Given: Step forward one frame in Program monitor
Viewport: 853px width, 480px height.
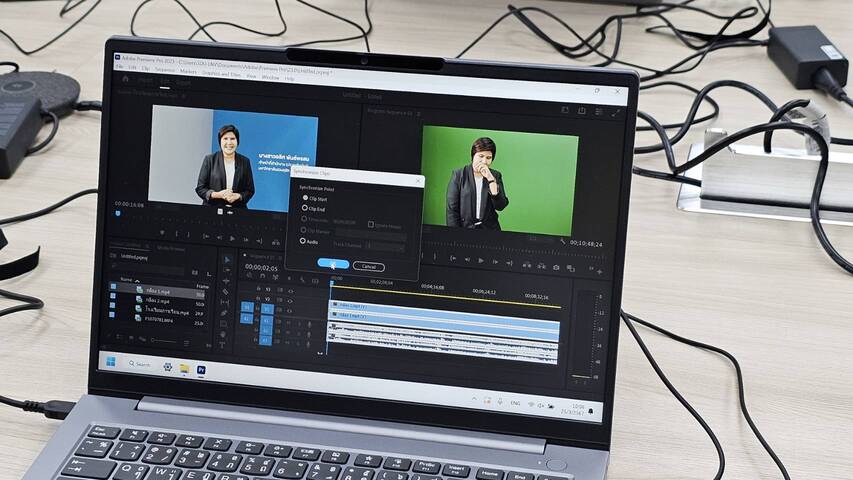Looking at the screenshot, I should (495, 262).
